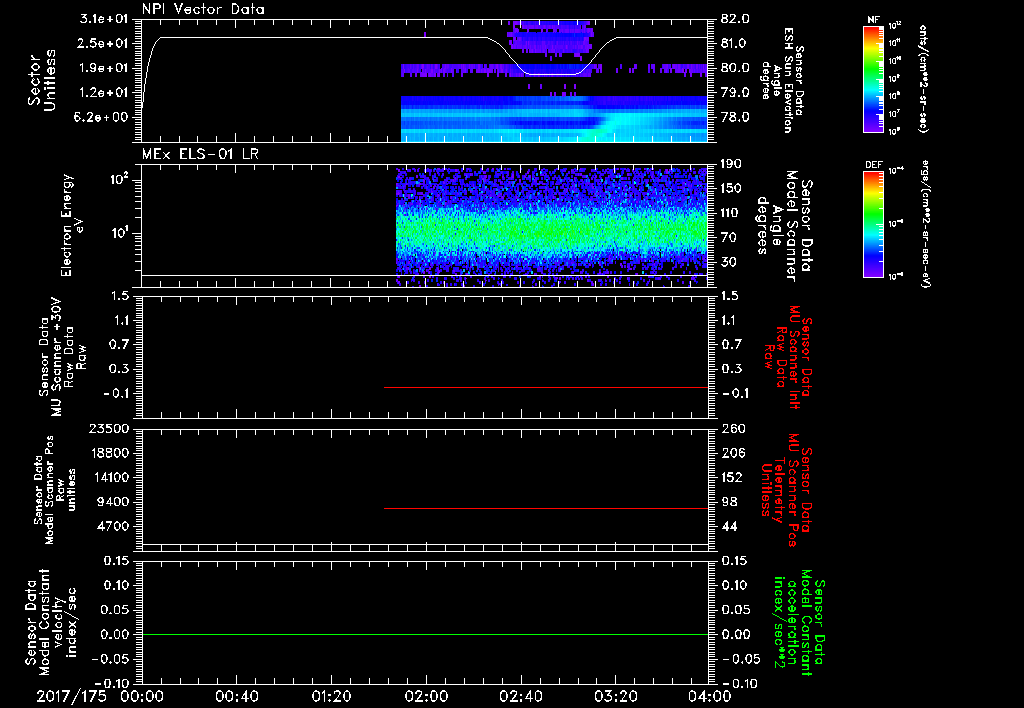The image size is (1024, 708).
Task: Click the 82.0 sun elevation tick label
Action: point(735,19)
